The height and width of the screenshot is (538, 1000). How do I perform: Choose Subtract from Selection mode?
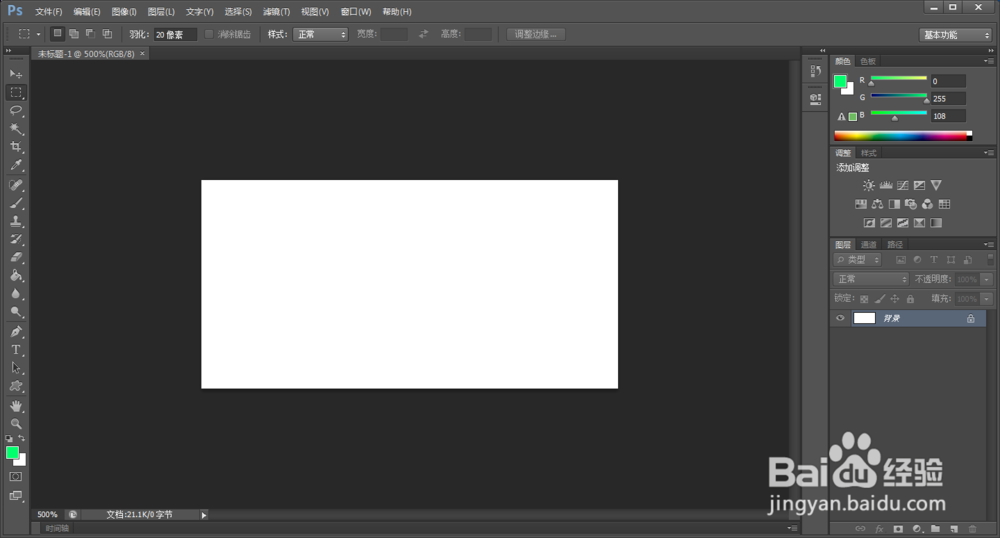click(91, 34)
